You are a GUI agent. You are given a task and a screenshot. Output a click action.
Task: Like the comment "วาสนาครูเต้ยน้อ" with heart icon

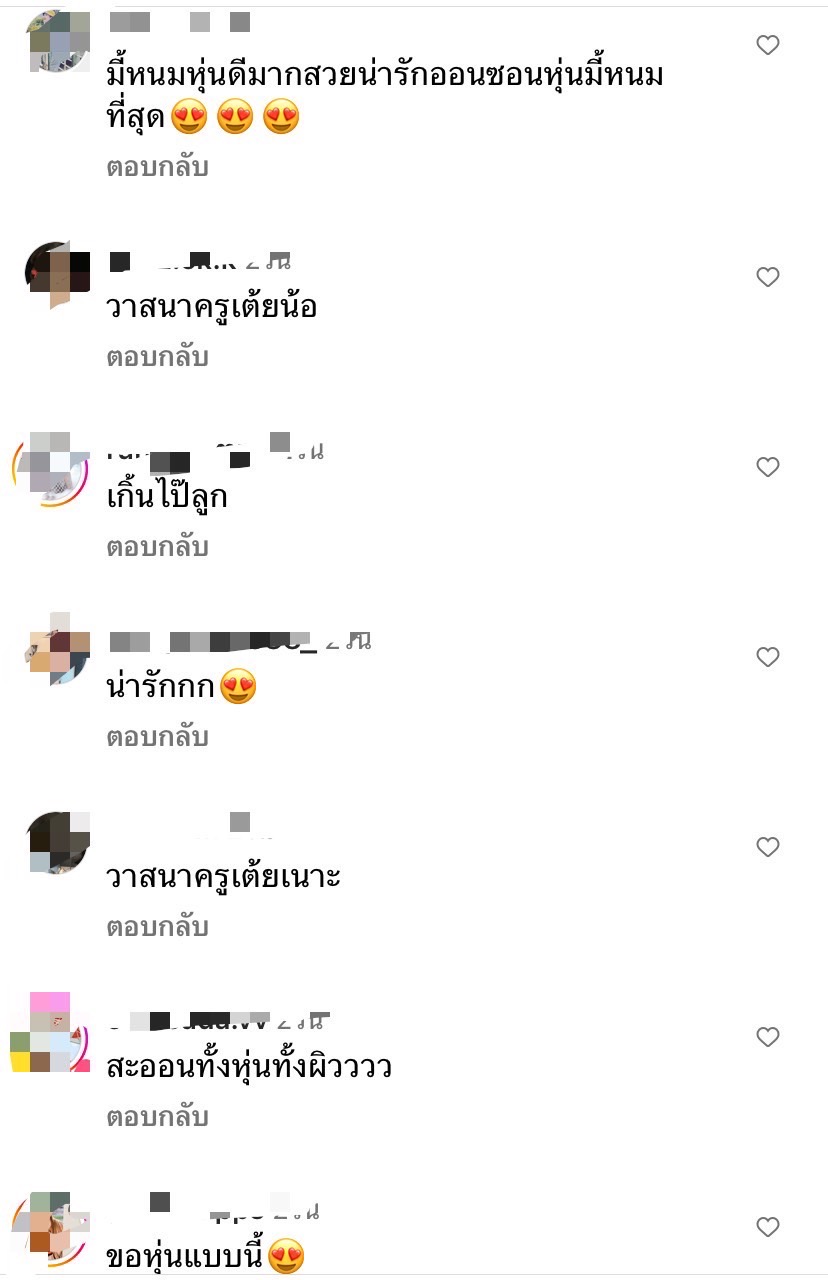click(767, 277)
